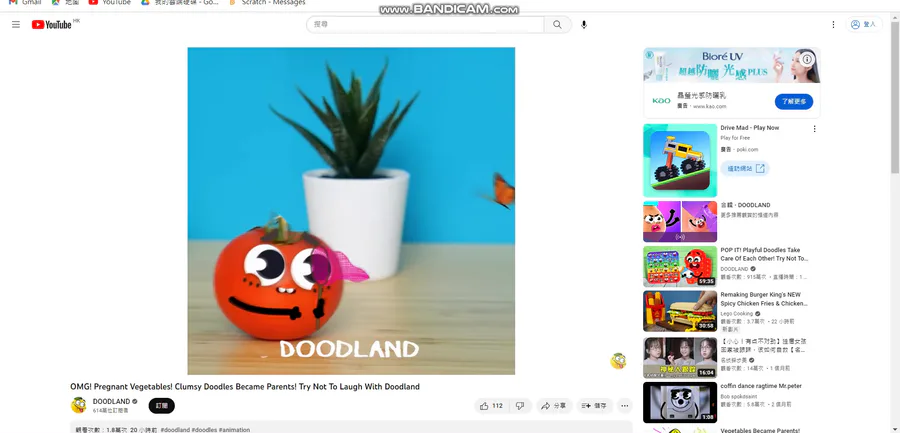The image size is (900, 433).
Task: Open the 16:04 girls video thumbnail
Action: coord(680,357)
